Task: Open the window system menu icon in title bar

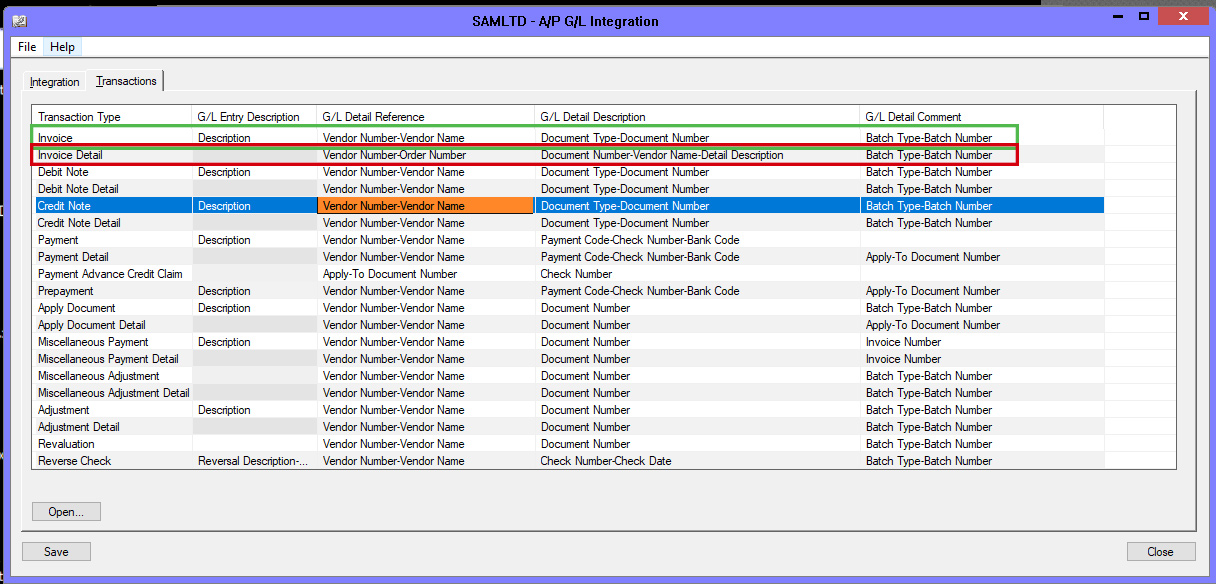Action: tap(20, 20)
